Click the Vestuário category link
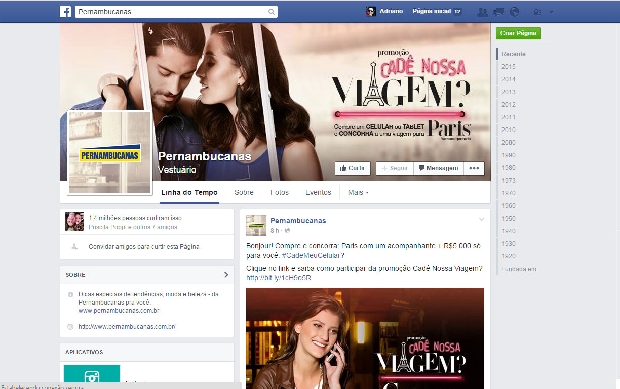This screenshot has height=389, width=620. [177, 170]
